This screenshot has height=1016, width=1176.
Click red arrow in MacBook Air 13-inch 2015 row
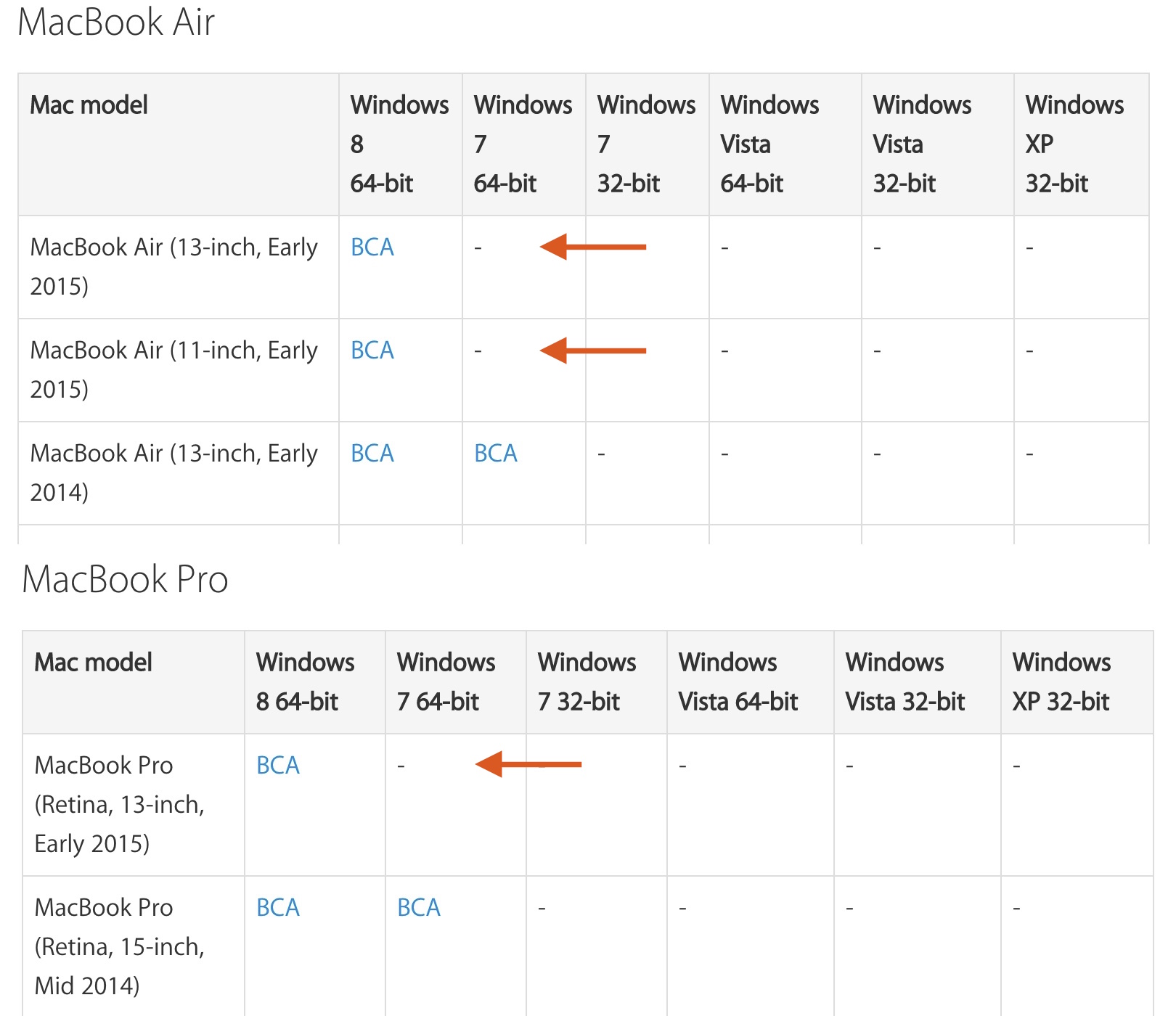592,247
